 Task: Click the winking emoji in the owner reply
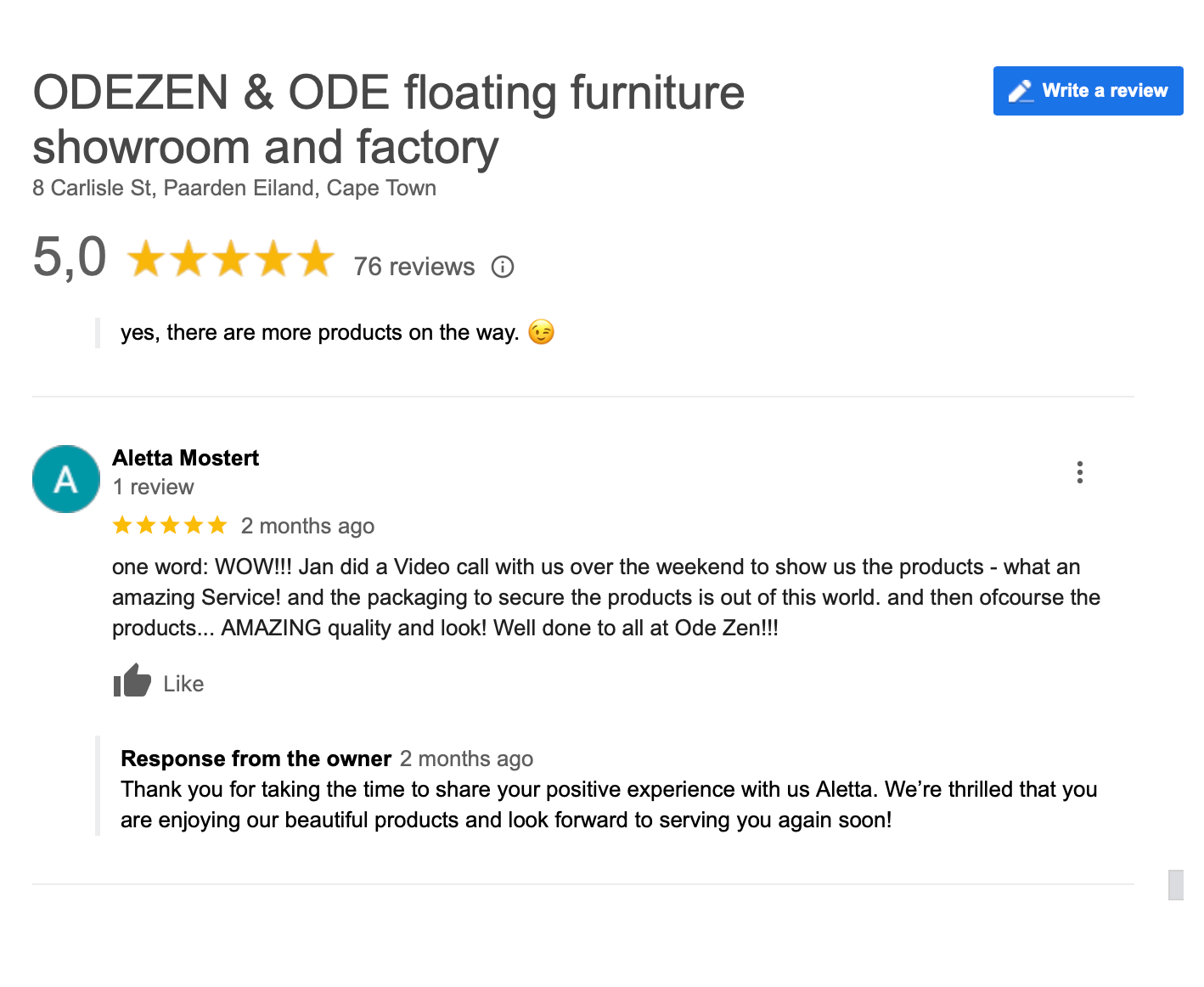[541, 332]
